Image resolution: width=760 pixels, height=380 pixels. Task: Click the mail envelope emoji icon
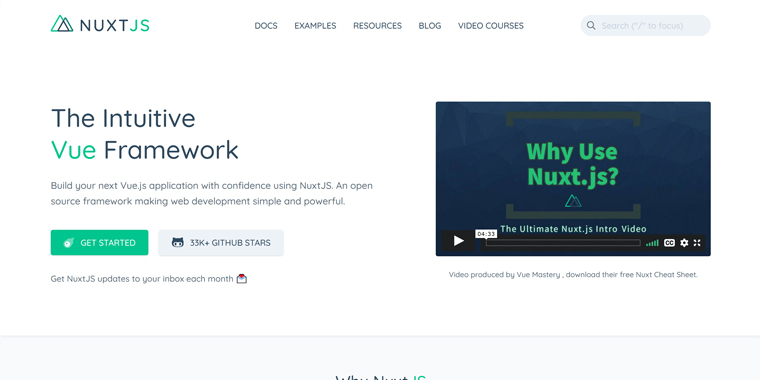point(241,279)
